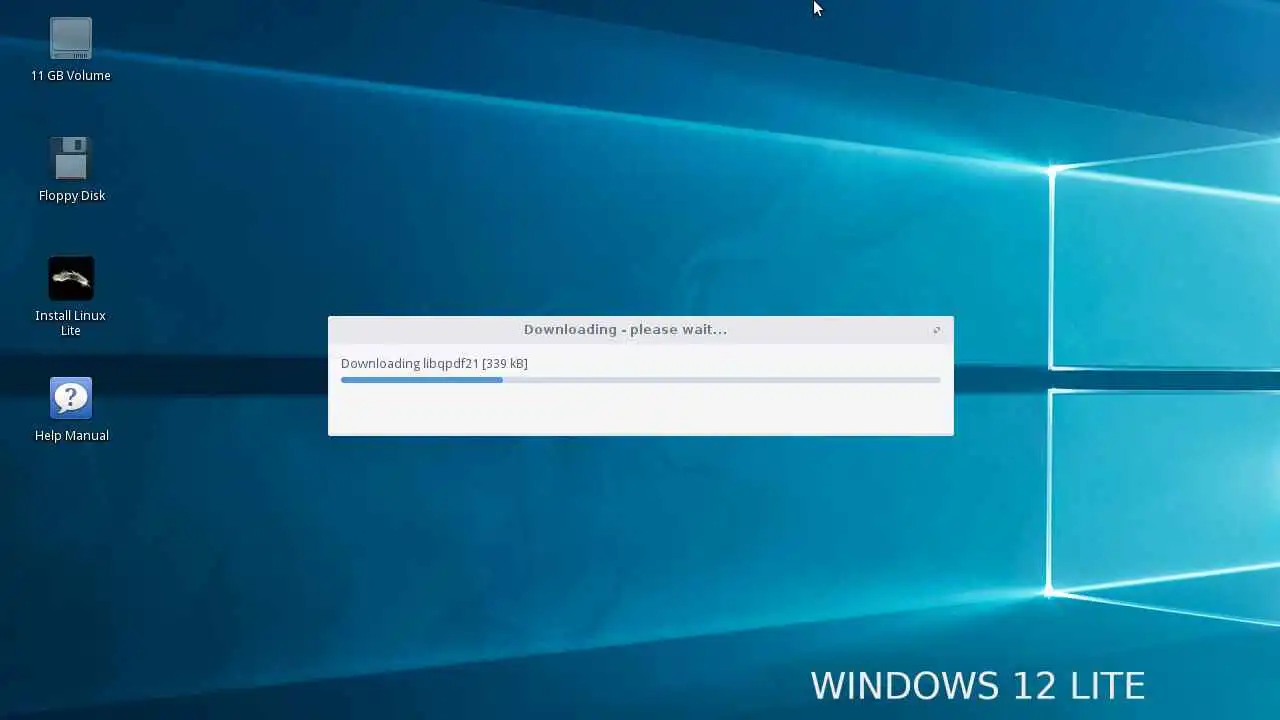Launch the Install Linux Lite icon

[71, 279]
